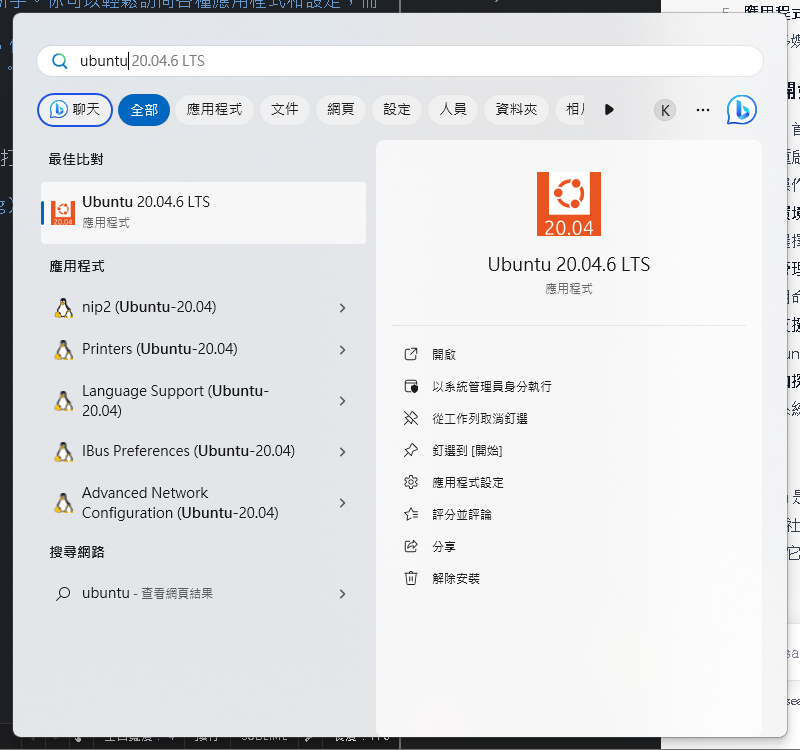The width and height of the screenshot is (800, 750).
Task: Open Language Support (Ubuntu-20.04) result
Action: pyautogui.click(x=204, y=401)
